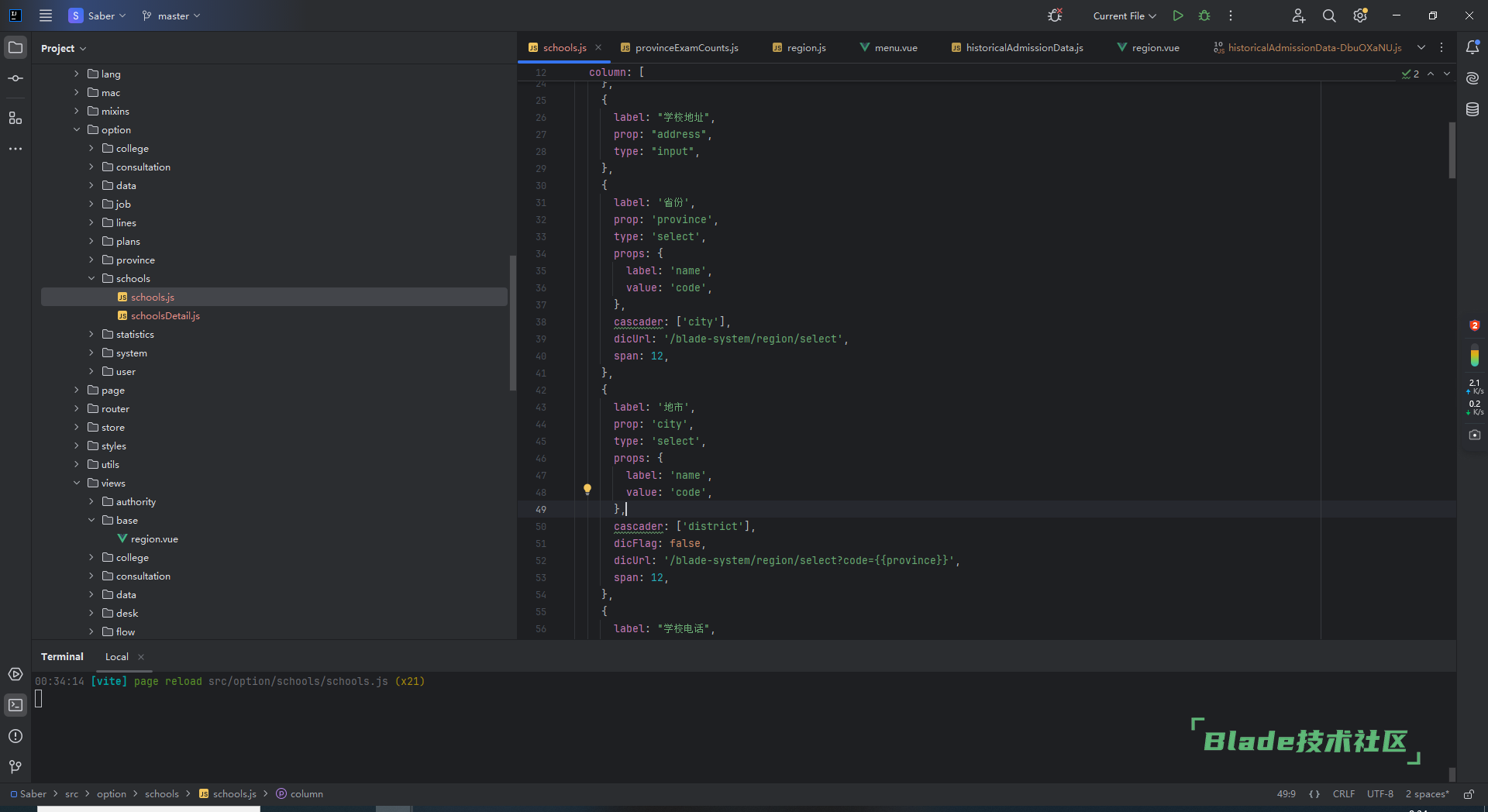Viewport: 1488px width, 812px height.
Task: Collapse the option folder
Action: [x=77, y=129]
